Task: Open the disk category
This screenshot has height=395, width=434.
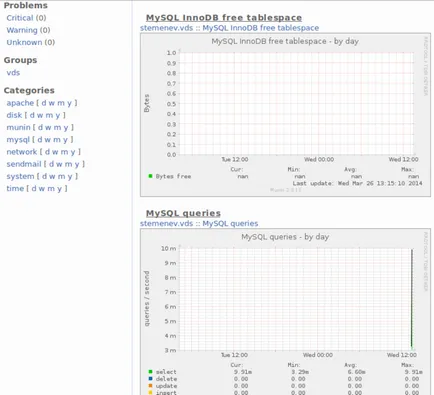Action: pos(14,115)
